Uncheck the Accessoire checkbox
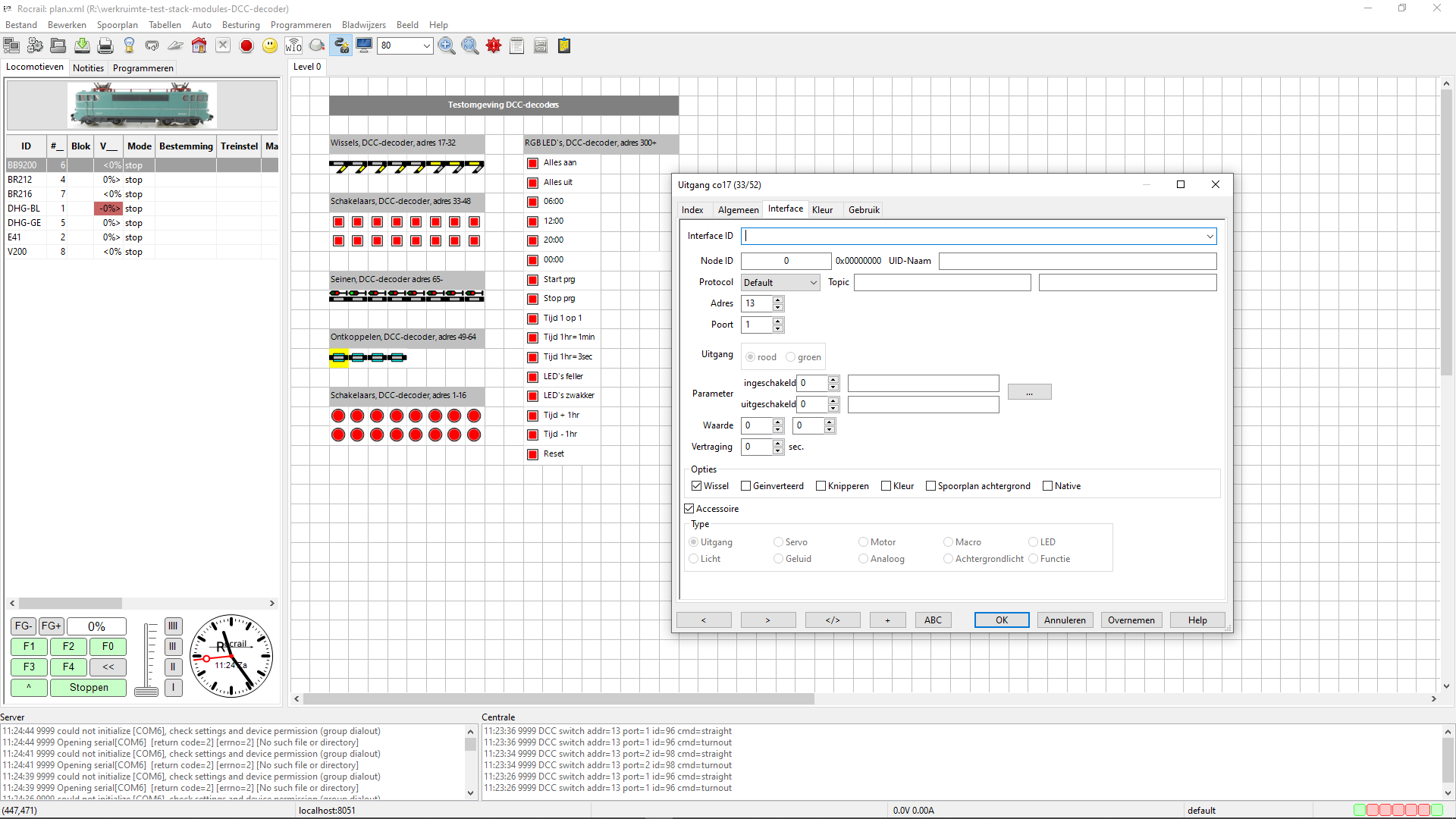Screen dimensions: 1456x819 tap(689, 509)
